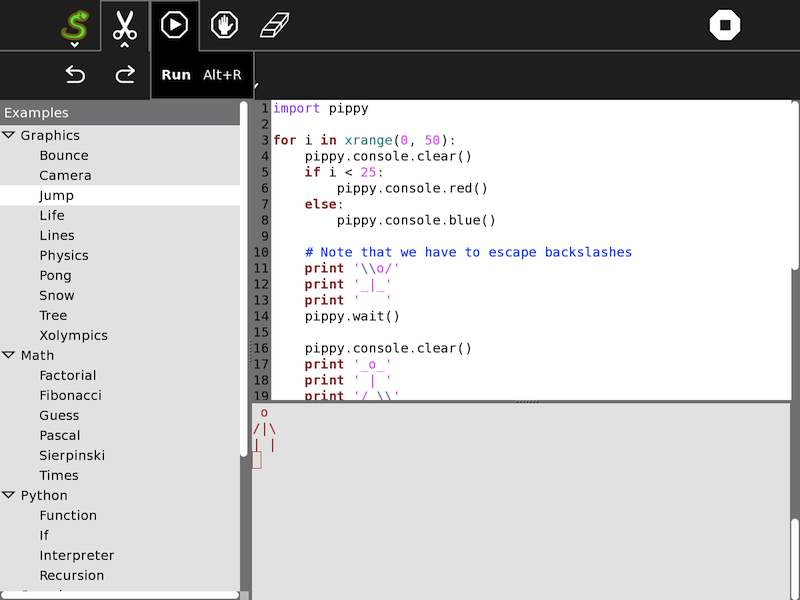This screenshot has width=800, height=600.
Task: Undo the last edit
Action: (x=75, y=75)
